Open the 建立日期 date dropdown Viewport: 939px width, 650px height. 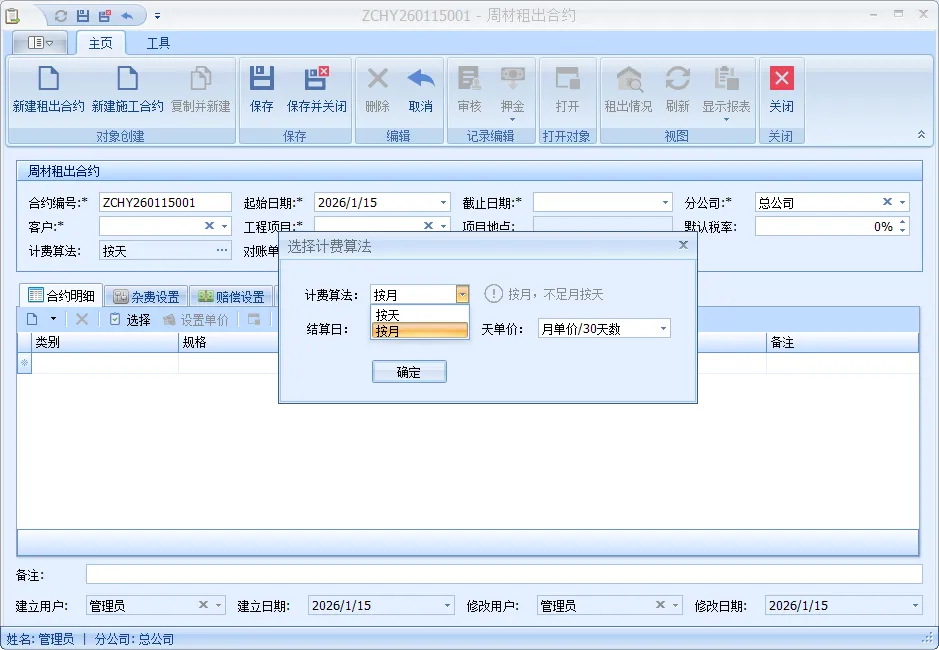coord(447,606)
